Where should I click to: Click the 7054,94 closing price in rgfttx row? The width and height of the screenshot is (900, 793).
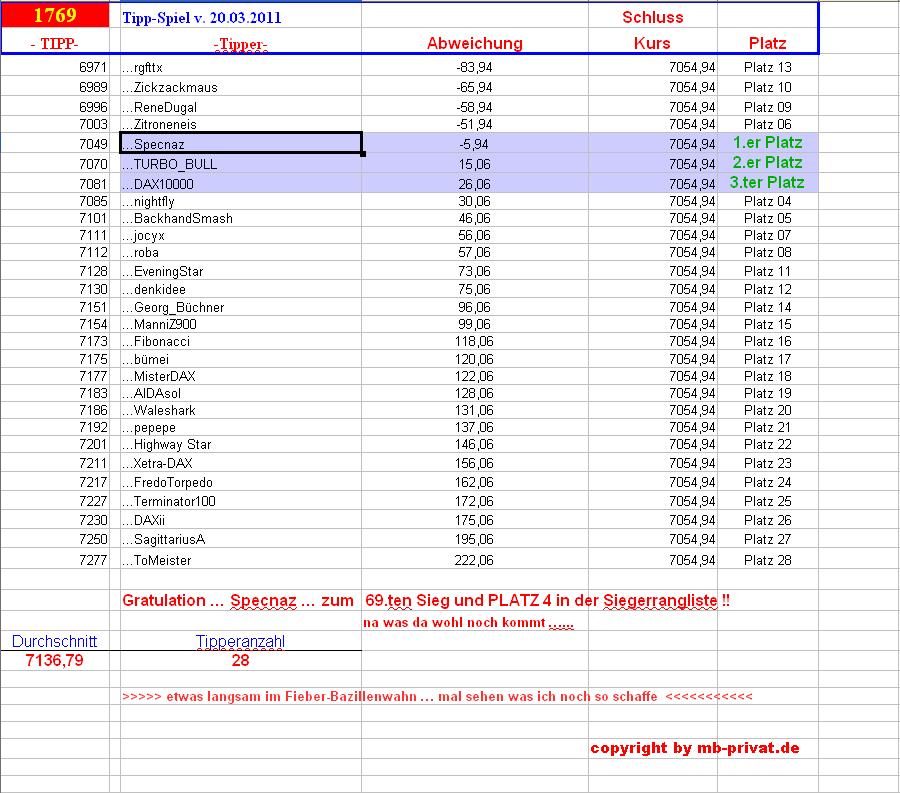(692, 67)
